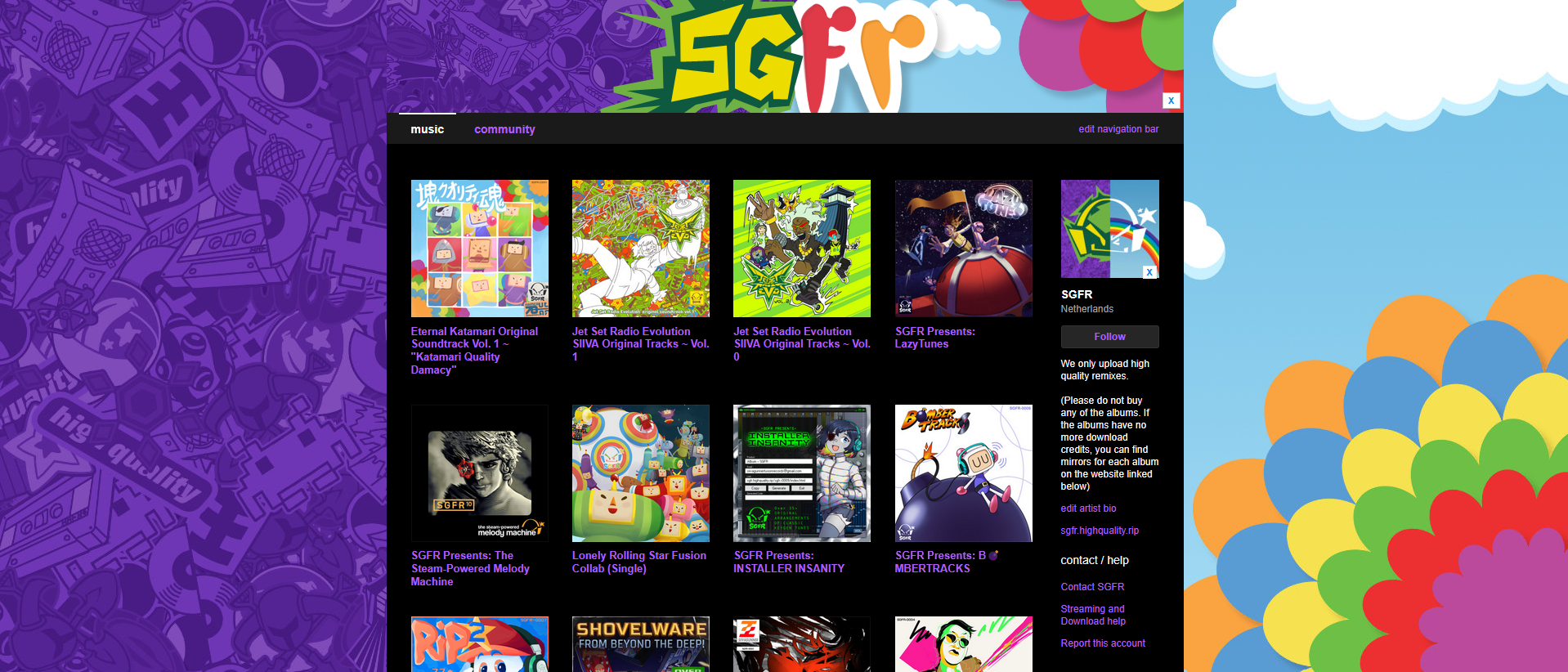The height and width of the screenshot is (672, 1568).
Task: Click the Netherlands location text
Action: pos(1086,309)
